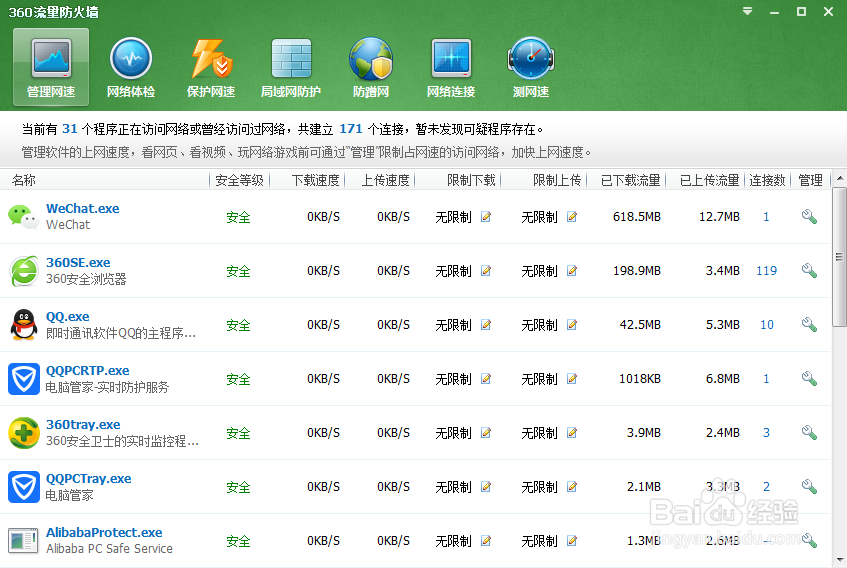Open manage wrench for 360SE.exe
847x568 pixels.
point(809,271)
